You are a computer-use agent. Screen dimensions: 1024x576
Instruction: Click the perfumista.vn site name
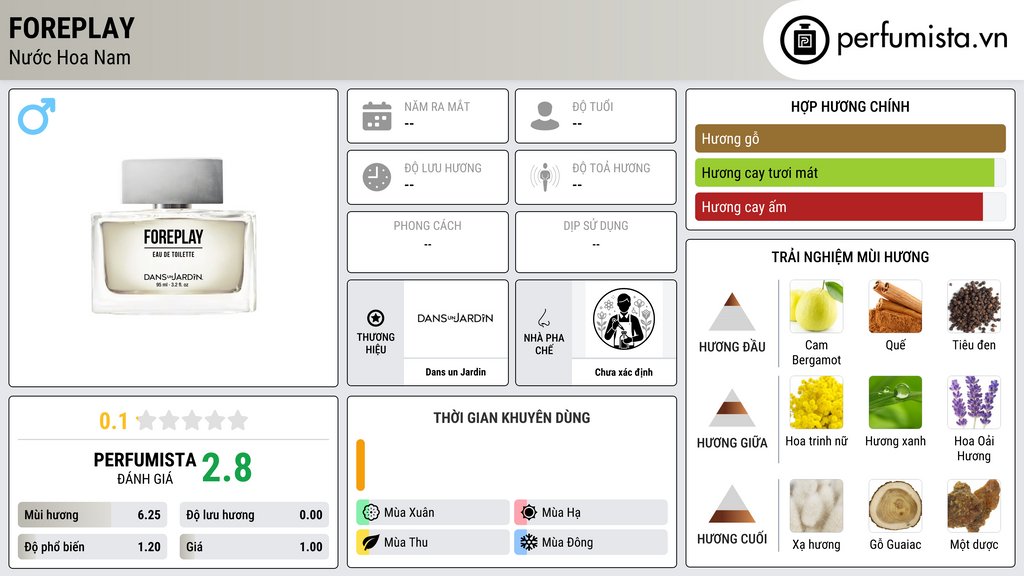pos(922,38)
